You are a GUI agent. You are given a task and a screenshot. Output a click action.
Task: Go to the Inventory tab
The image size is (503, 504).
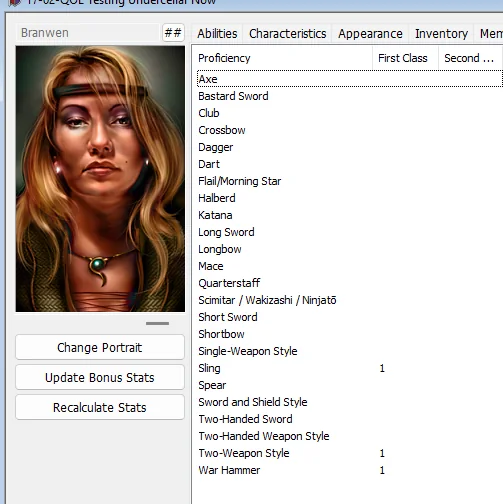(x=441, y=34)
